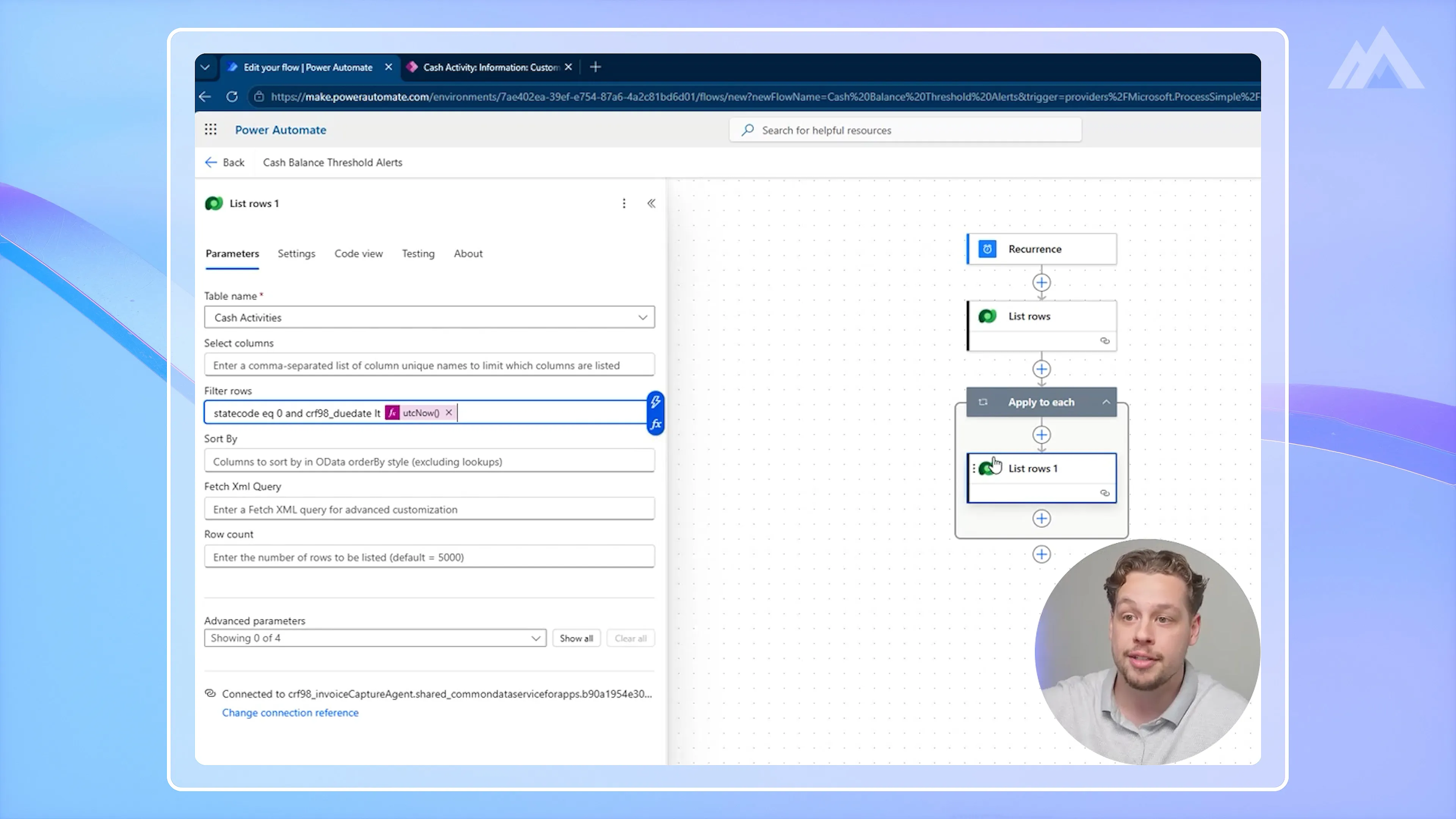
Task: Switch to the Cash Activity browser tab
Action: (491, 67)
